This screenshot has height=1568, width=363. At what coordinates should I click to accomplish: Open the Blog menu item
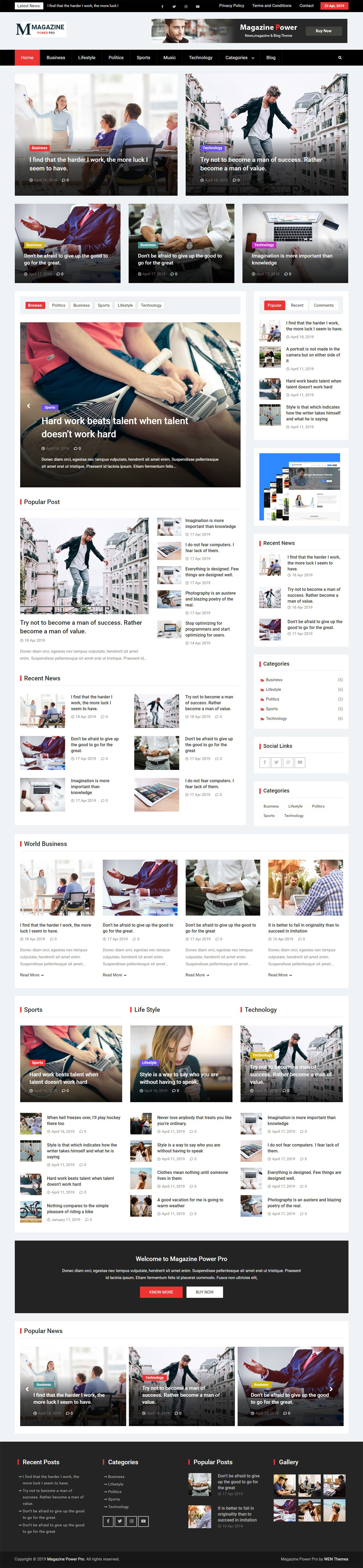(x=271, y=58)
